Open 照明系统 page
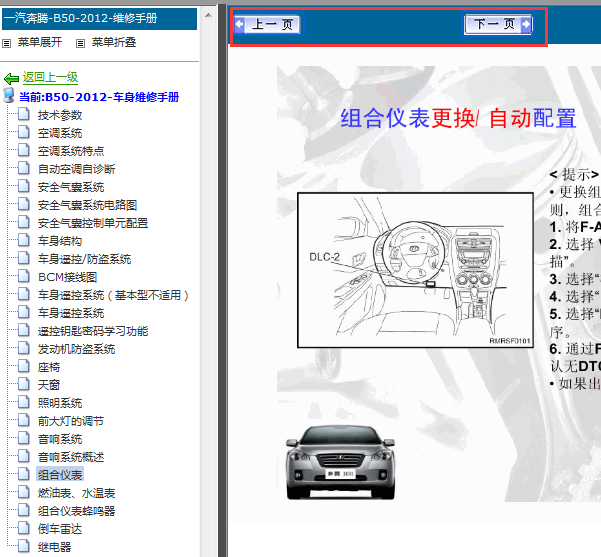 tap(60, 403)
